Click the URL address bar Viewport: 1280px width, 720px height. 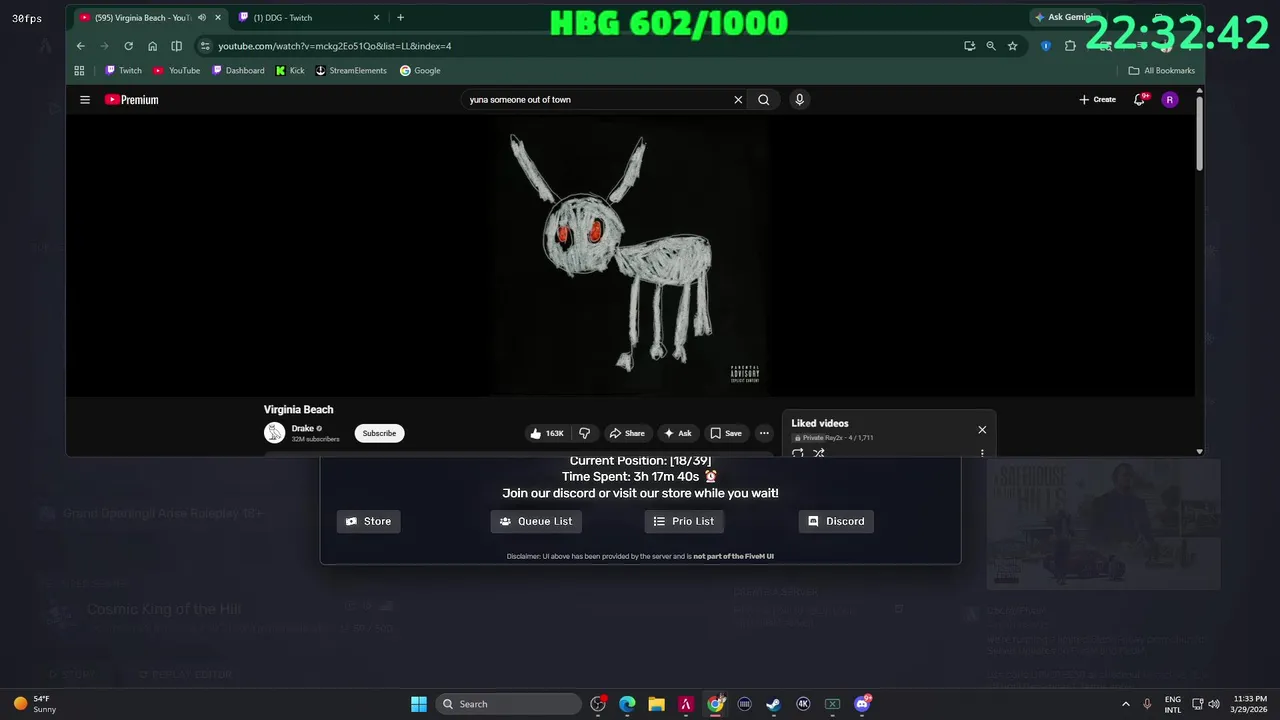(580, 46)
